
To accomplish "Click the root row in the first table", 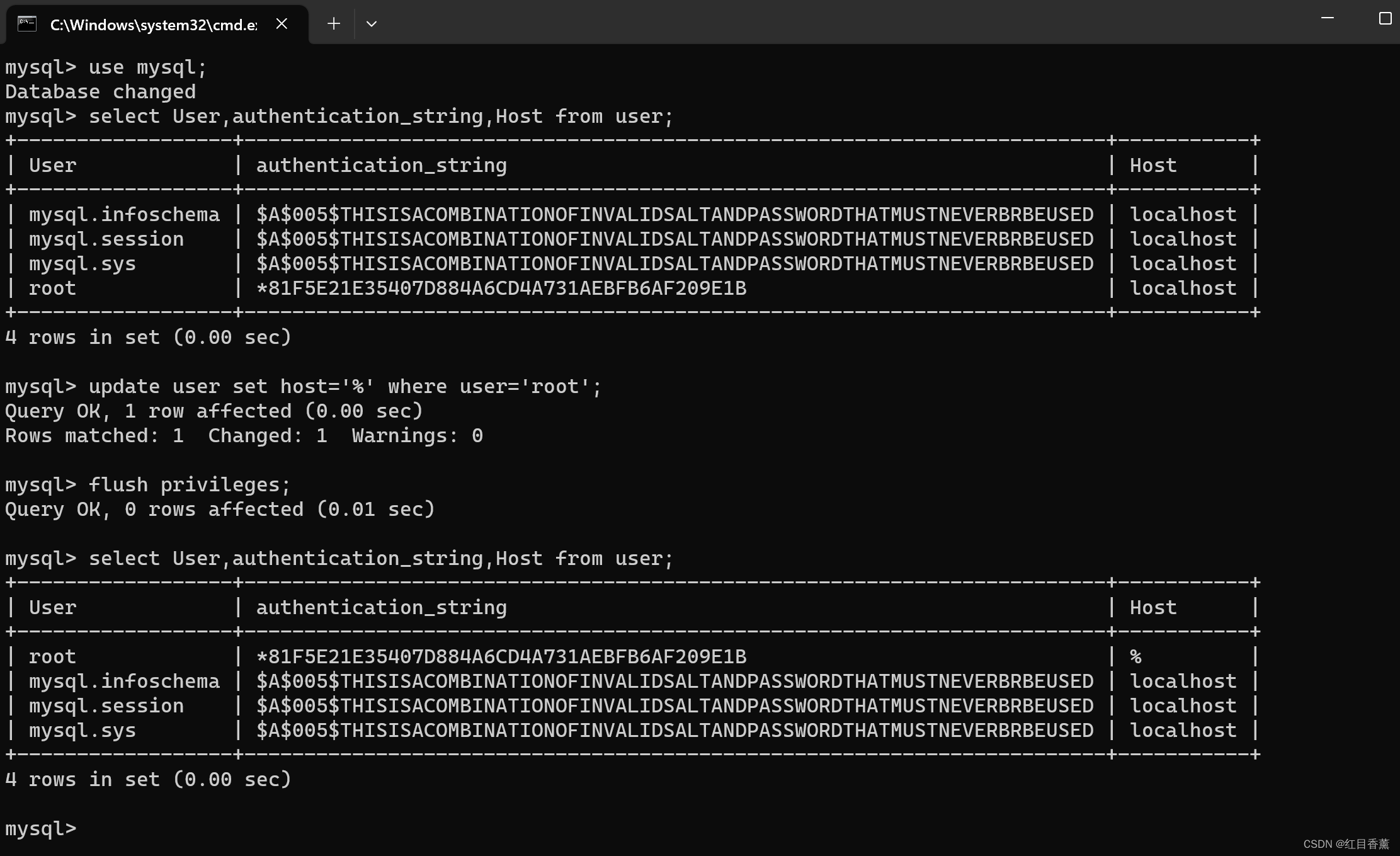I will 52,288.
